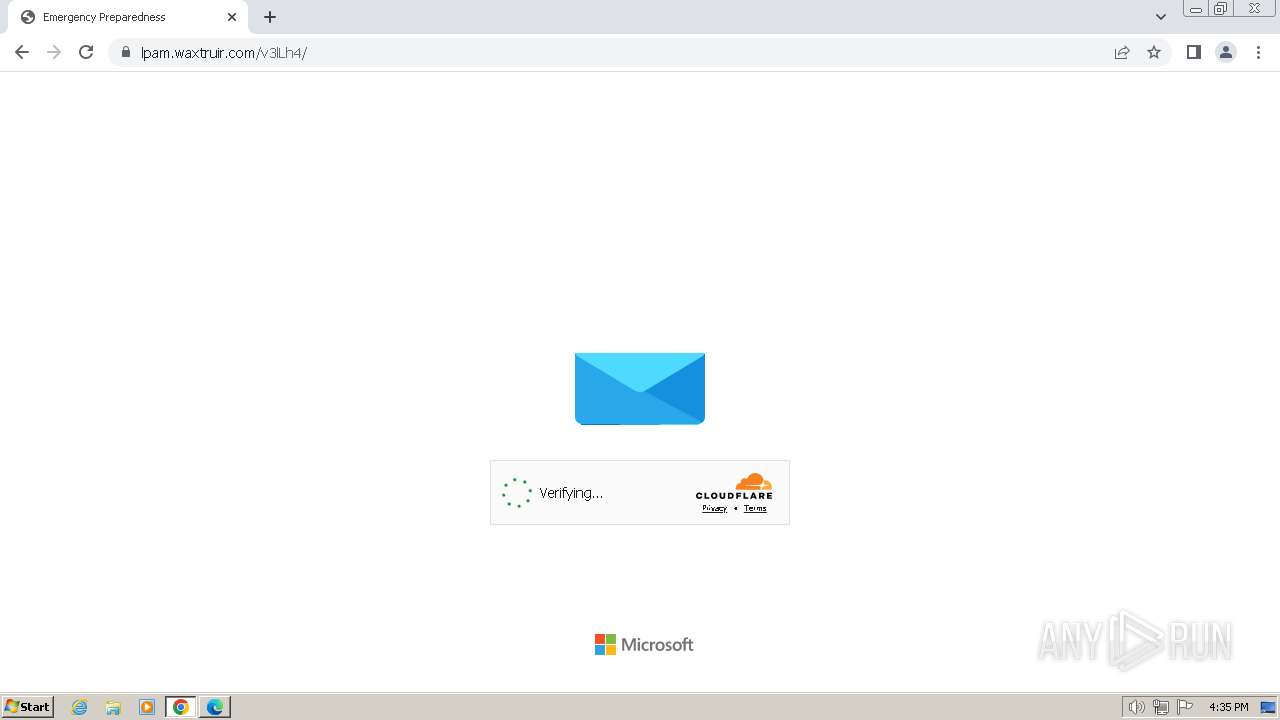The image size is (1280, 720).
Task: Launch Internet Explorer from taskbar
Action: coord(80,707)
